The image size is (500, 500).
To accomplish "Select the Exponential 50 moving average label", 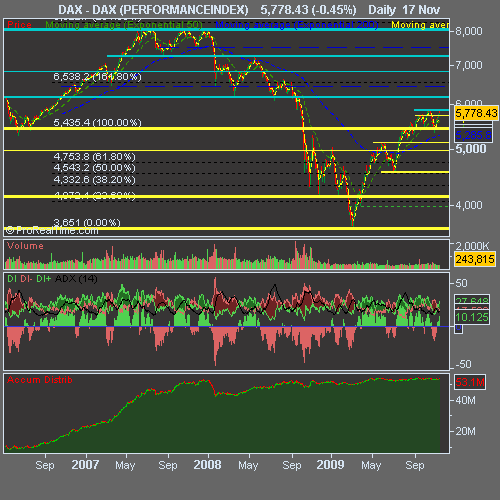I will (x=124, y=25).
